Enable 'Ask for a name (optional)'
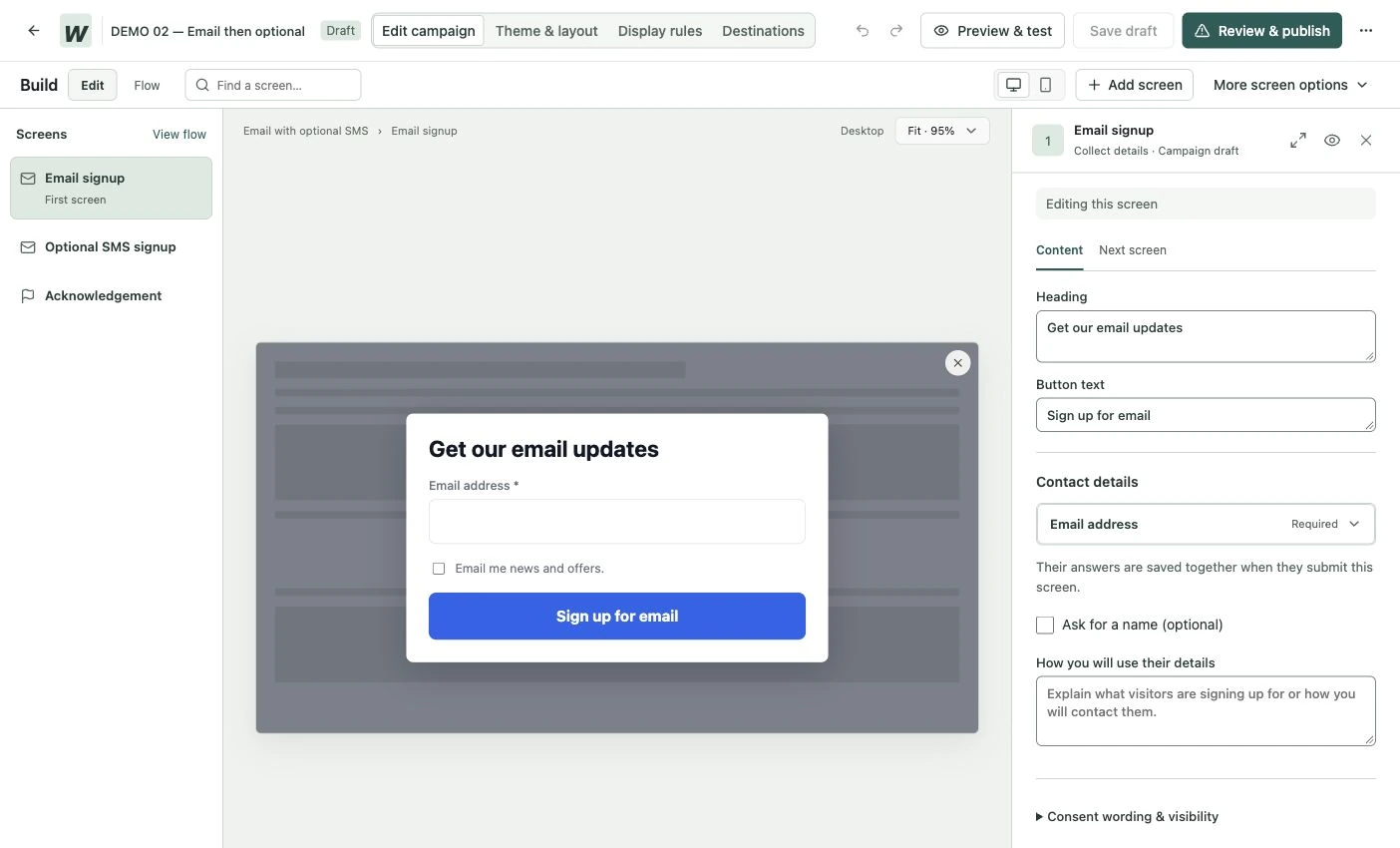This screenshot has width=1400, height=848. point(1045,625)
